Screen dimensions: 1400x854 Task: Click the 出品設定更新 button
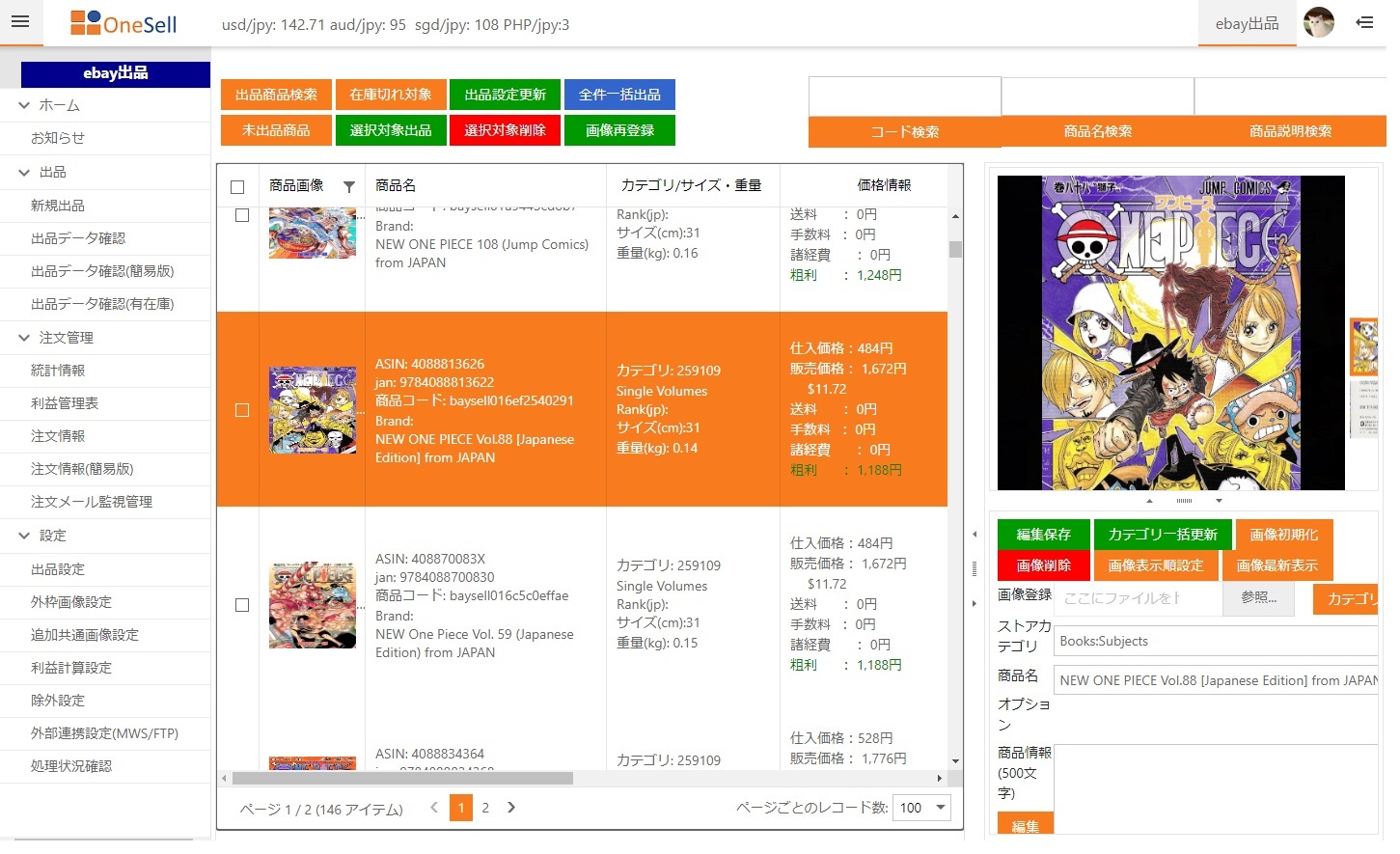[505, 95]
